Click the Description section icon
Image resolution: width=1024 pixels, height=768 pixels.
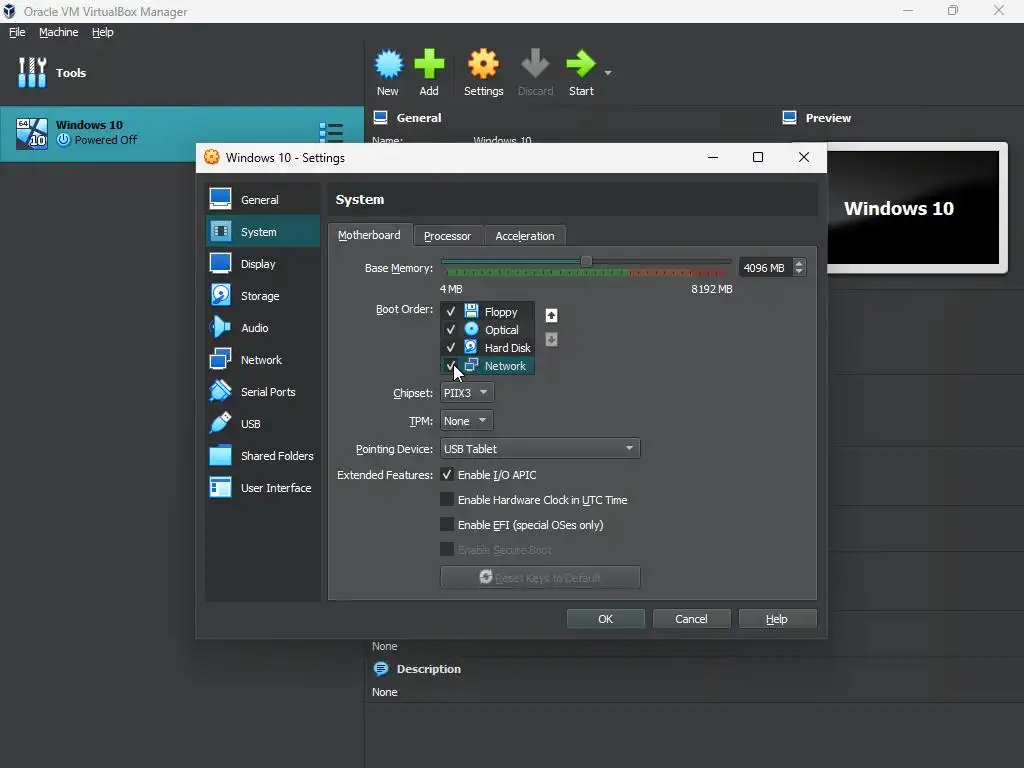(x=381, y=669)
